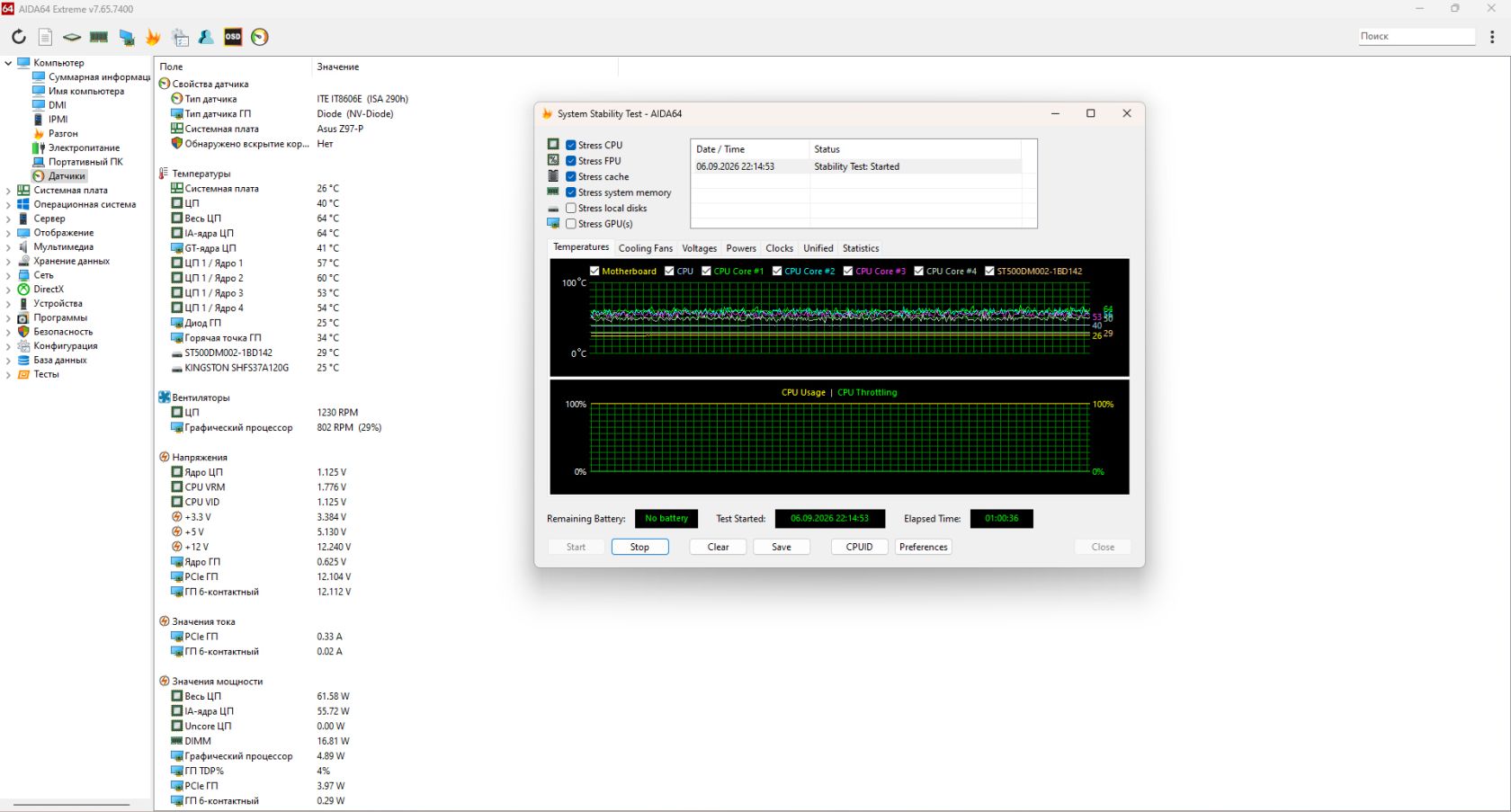Expand the Сеть tree node
This screenshot has width=1511, height=812.
click(8, 275)
